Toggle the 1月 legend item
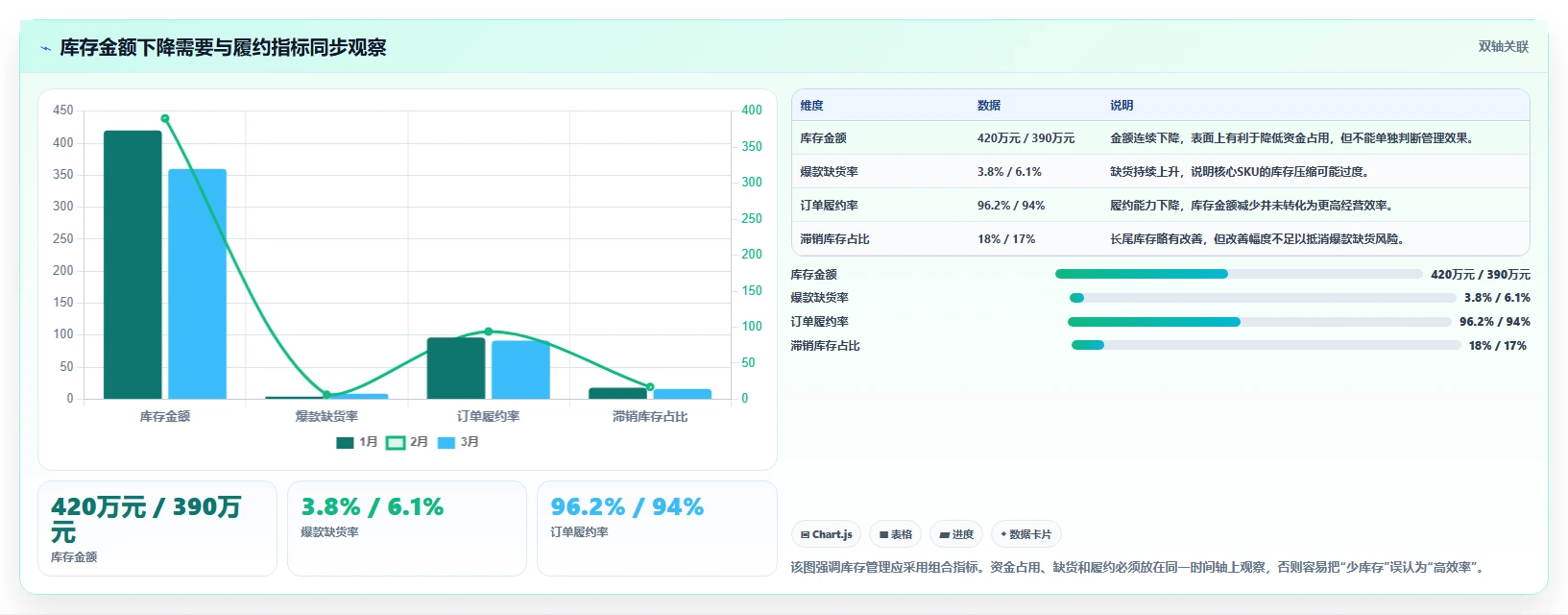The image size is (1568, 615). pos(357,442)
